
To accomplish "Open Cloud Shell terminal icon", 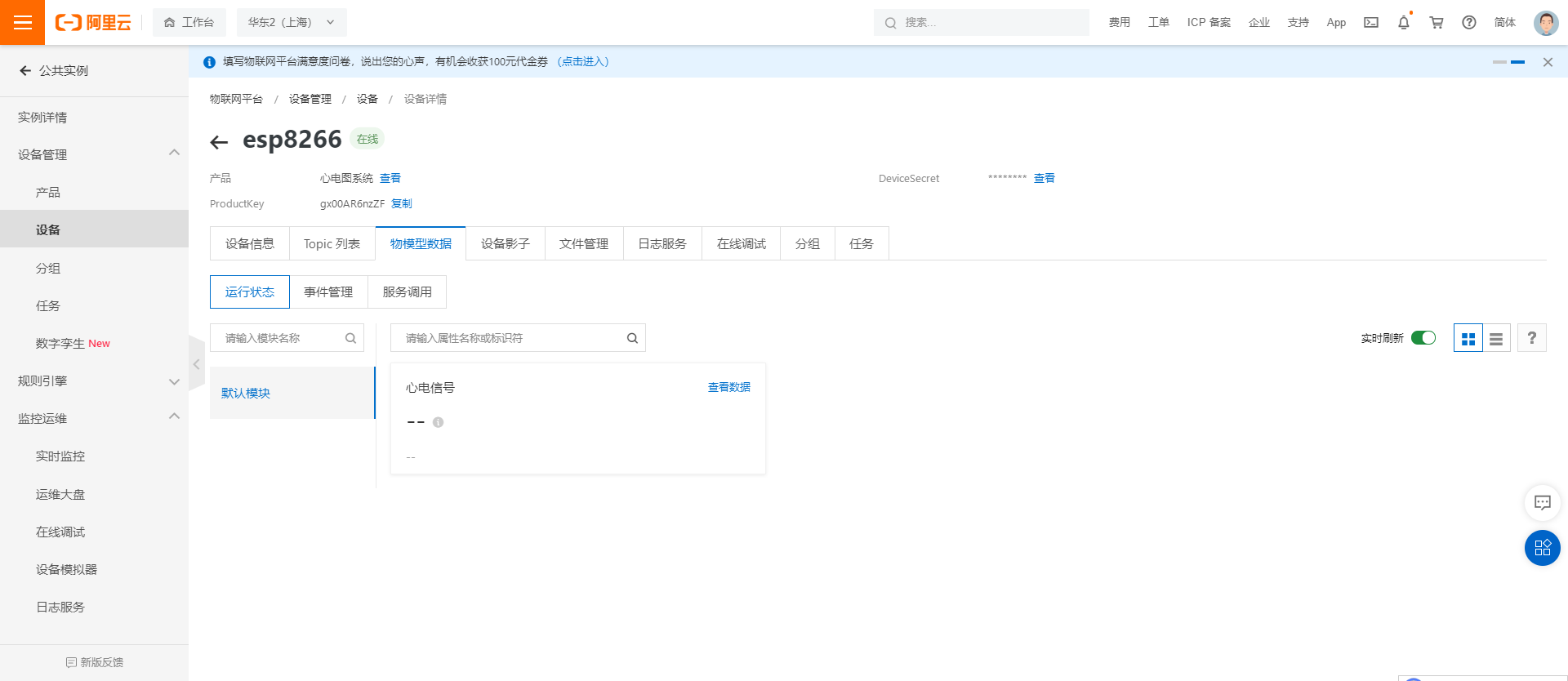I will pos(1371,23).
